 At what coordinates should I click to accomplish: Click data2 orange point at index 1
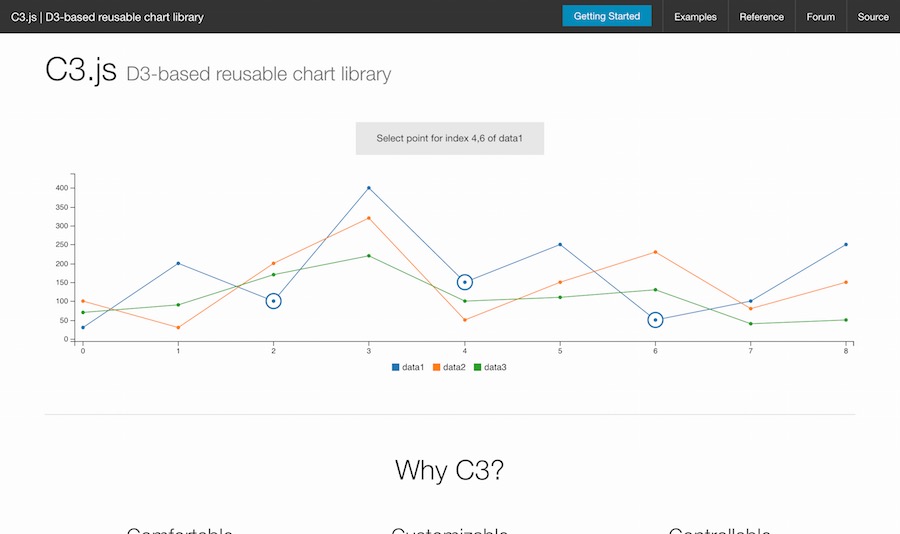(178, 328)
